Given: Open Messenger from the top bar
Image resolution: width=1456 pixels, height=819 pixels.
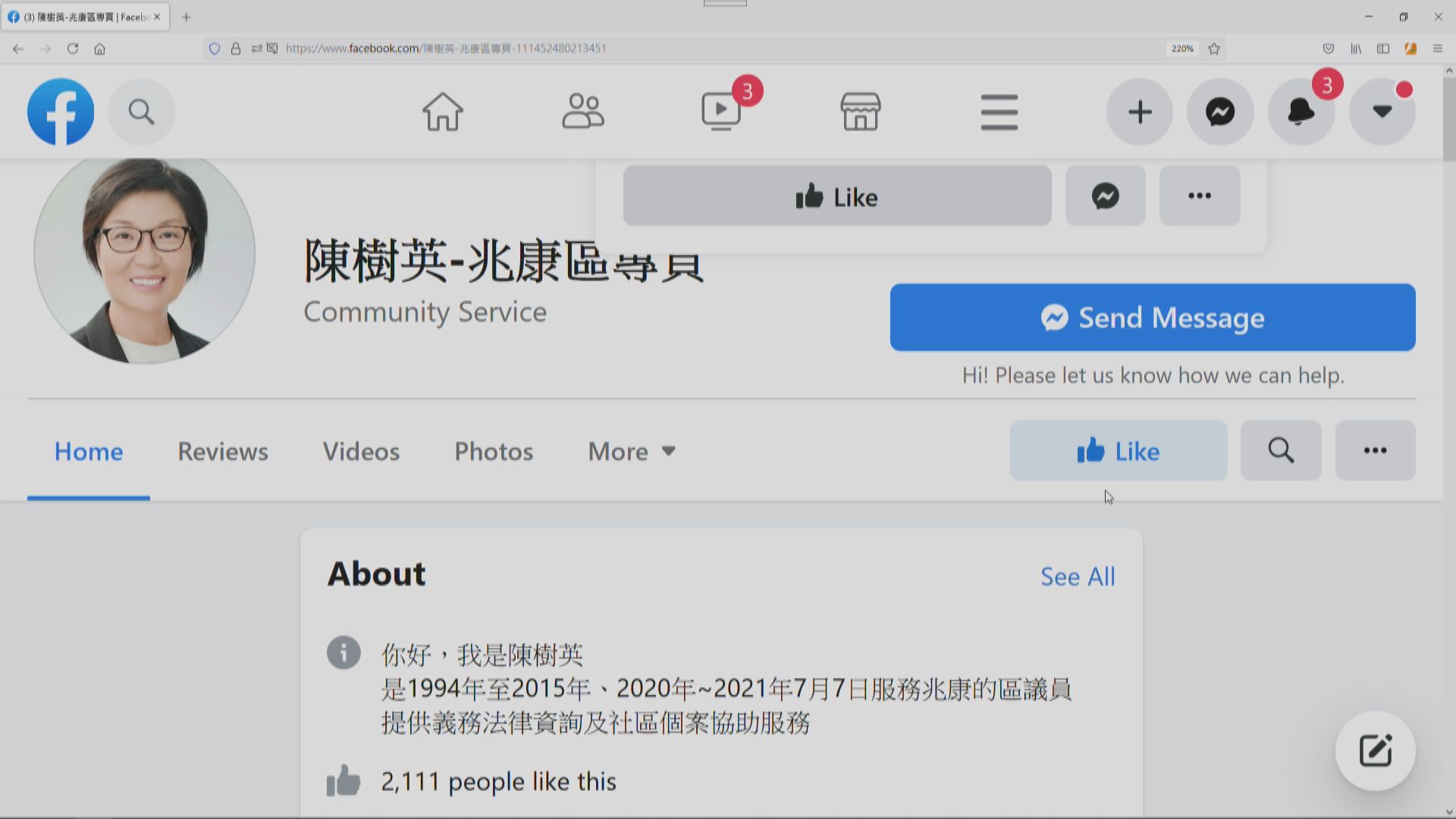Looking at the screenshot, I should coord(1219,111).
